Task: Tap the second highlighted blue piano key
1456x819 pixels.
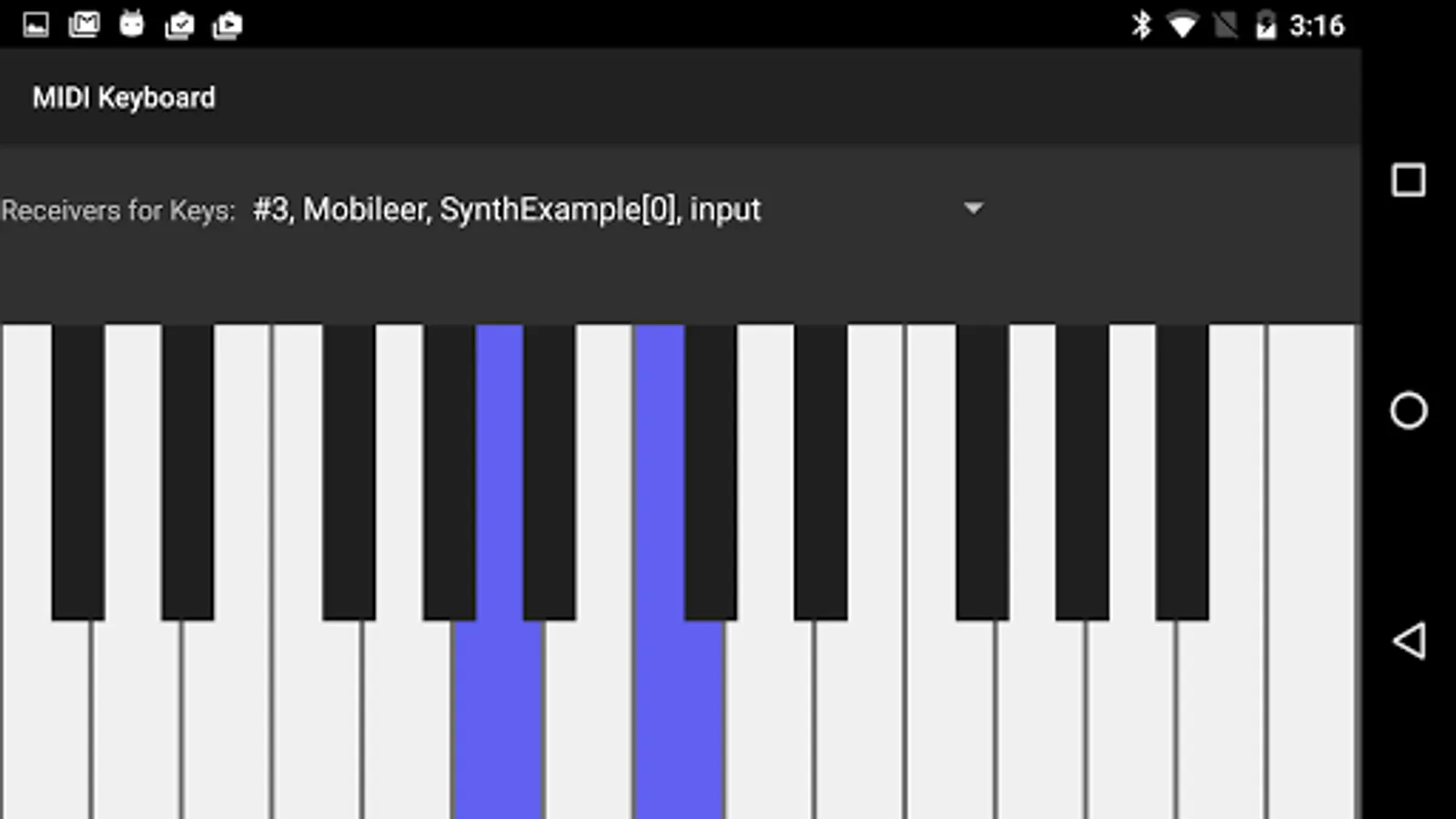Action: point(679,719)
